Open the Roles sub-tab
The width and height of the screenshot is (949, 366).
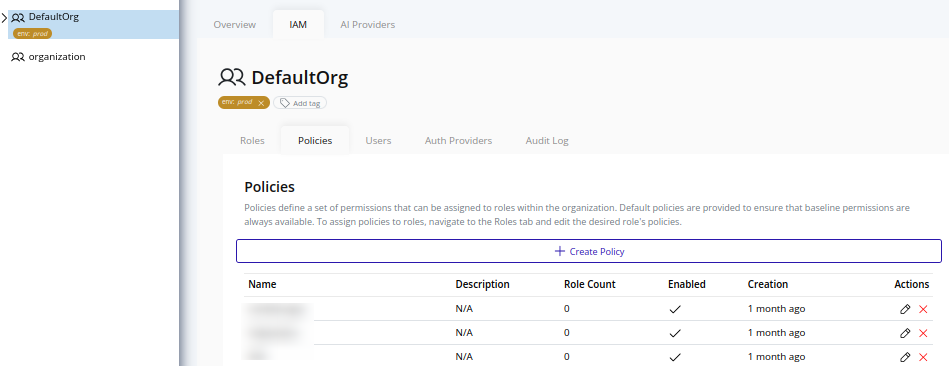click(x=252, y=140)
